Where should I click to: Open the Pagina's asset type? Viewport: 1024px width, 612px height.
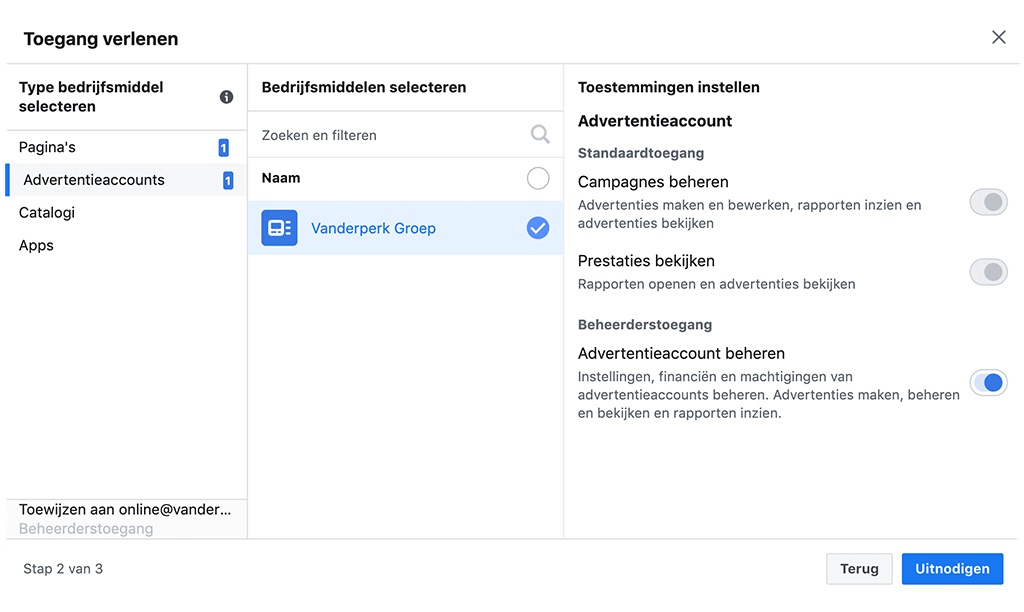[x=48, y=148]
